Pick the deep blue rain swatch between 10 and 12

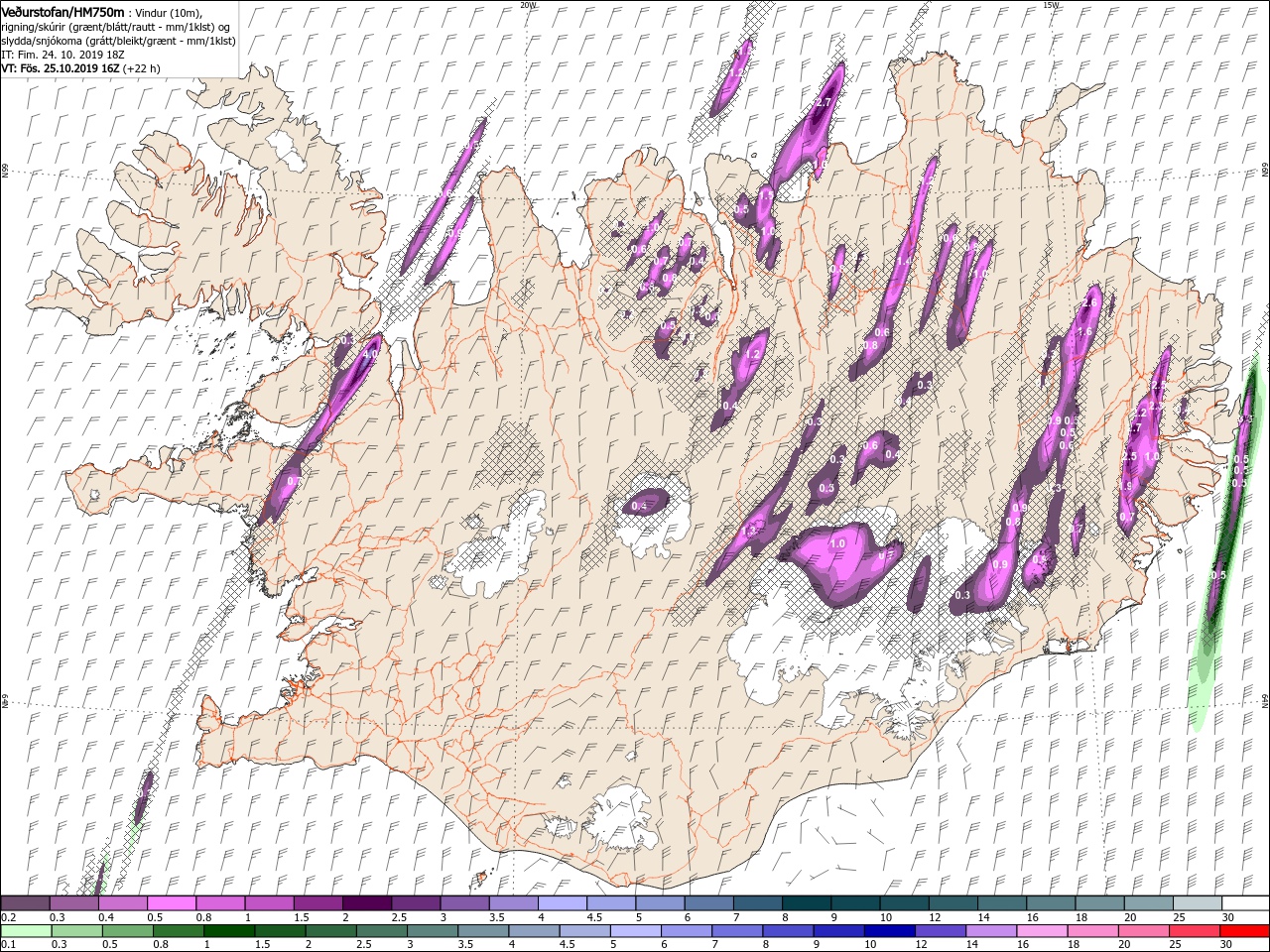pos(889,931)
